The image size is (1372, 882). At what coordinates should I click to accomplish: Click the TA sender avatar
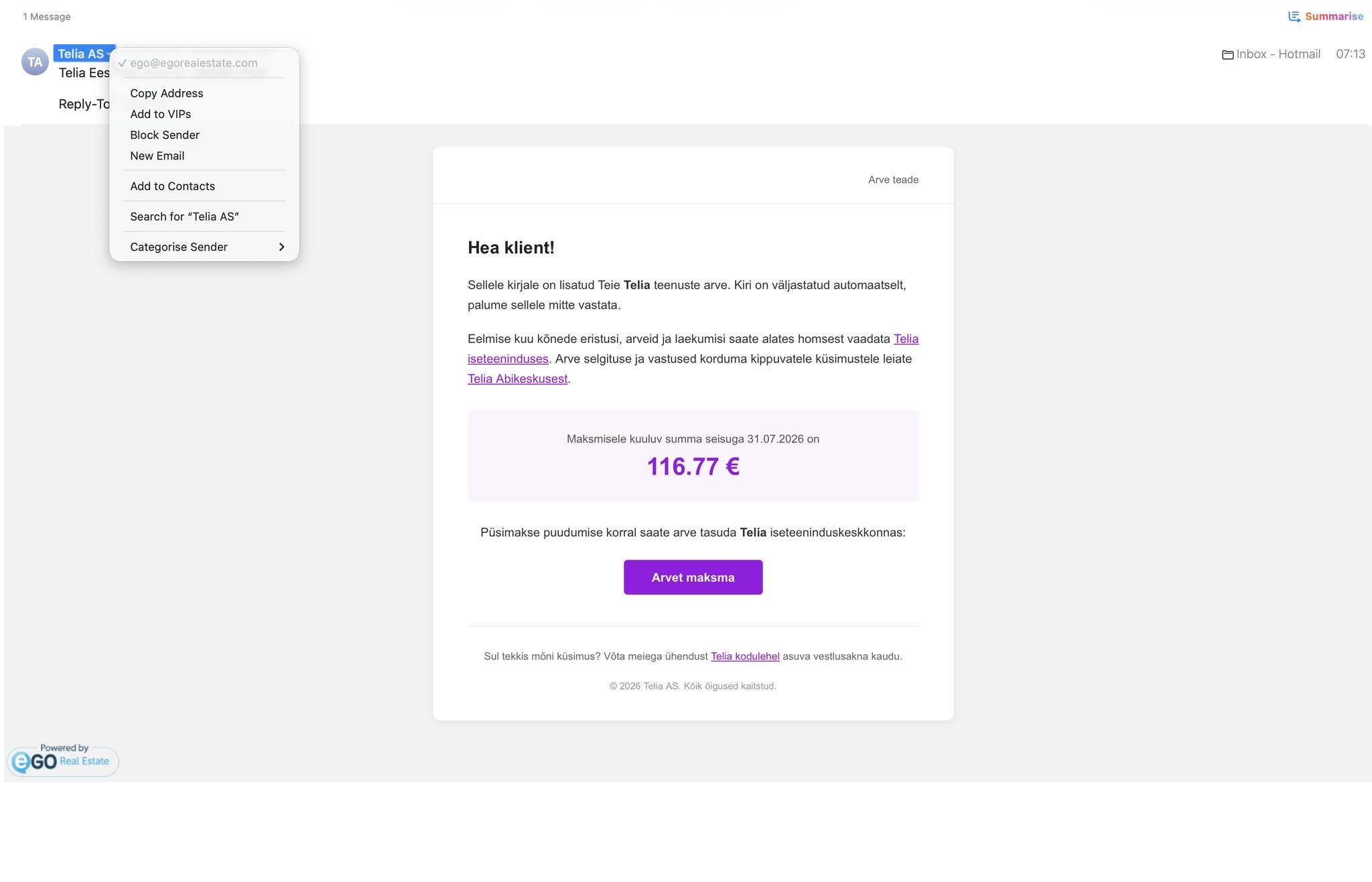[x=35, y=62]
